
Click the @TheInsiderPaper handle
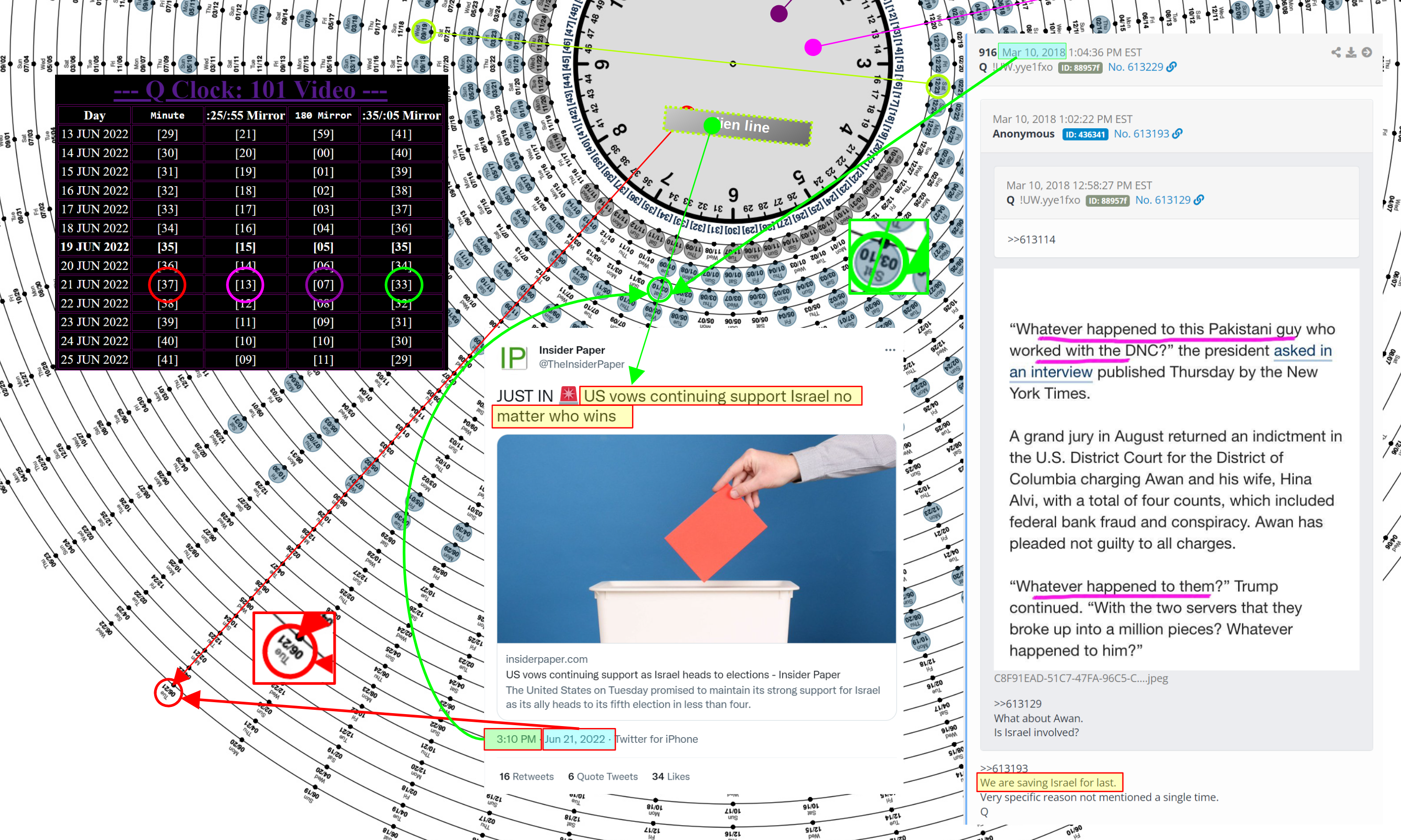click(581, 364)
